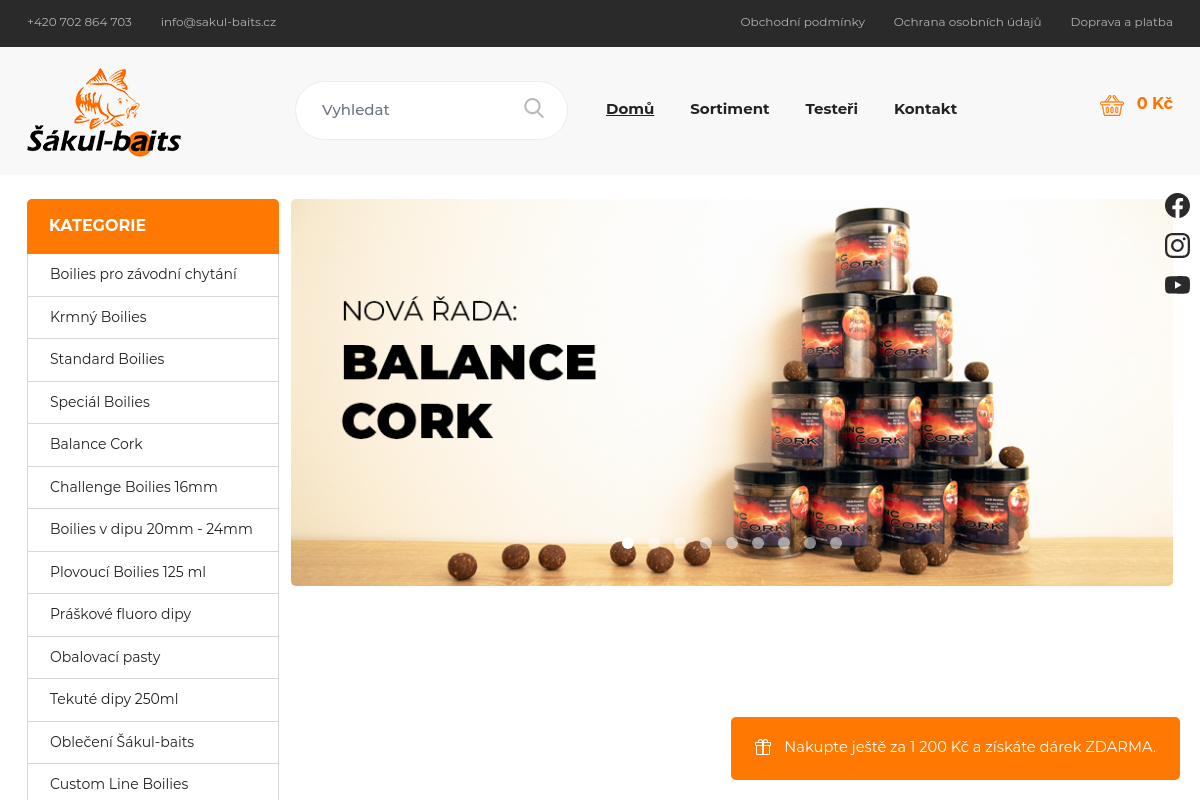The width and height of the screenshot is (1200, 800).
Task: Open the Testeři menu item
Action: click(832, 109)
